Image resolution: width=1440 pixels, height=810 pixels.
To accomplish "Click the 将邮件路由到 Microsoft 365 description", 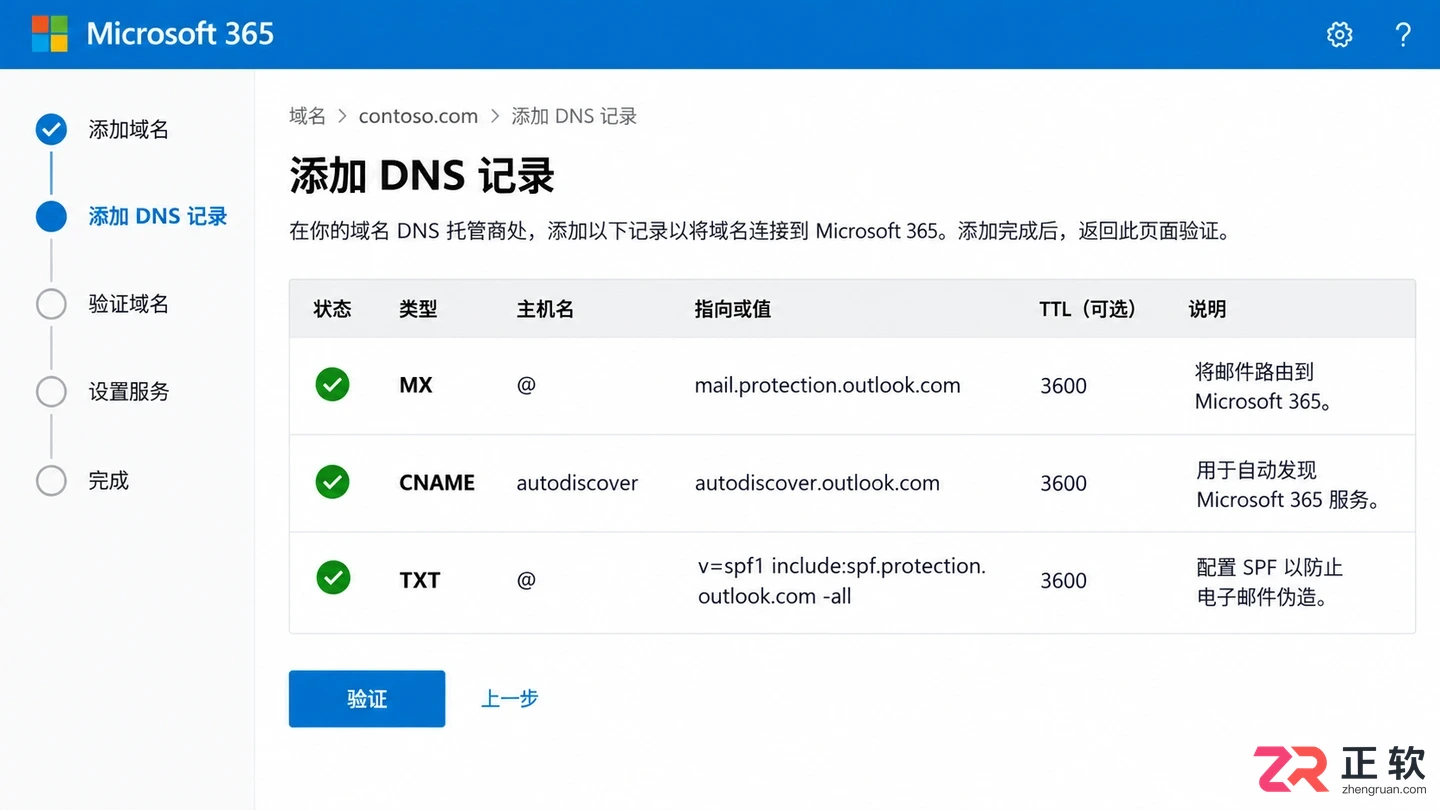I will (x=1264, y=386).
